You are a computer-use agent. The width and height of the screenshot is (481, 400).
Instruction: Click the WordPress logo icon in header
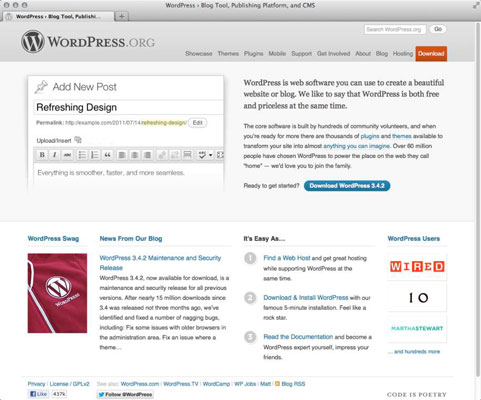click(33, 41)
